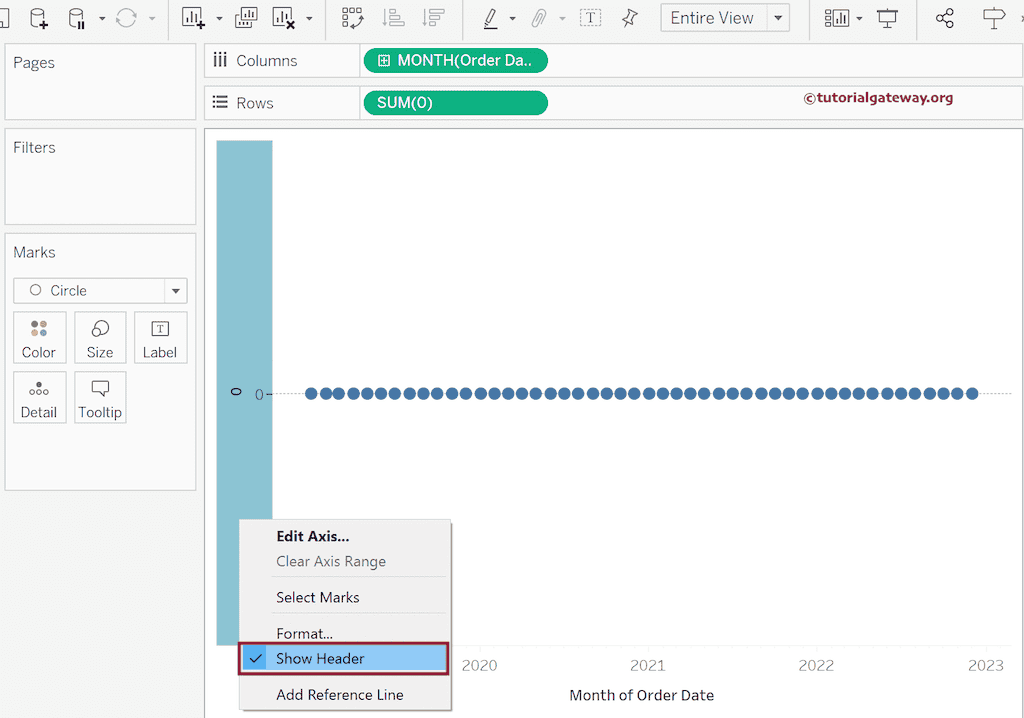This screenshot has height=718, width=1024.
Task: Click the Run Update refresh icon
Action: click(126, 18)
